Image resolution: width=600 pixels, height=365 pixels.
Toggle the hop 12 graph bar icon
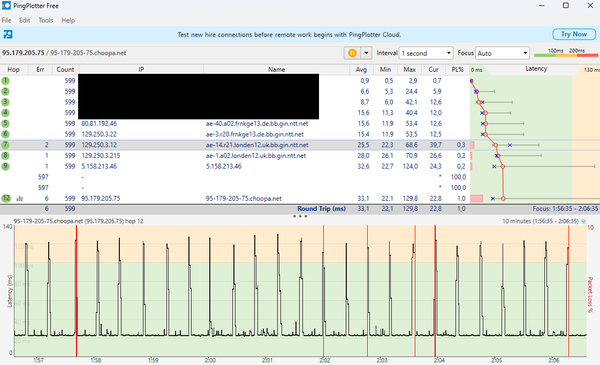(20, 199)
